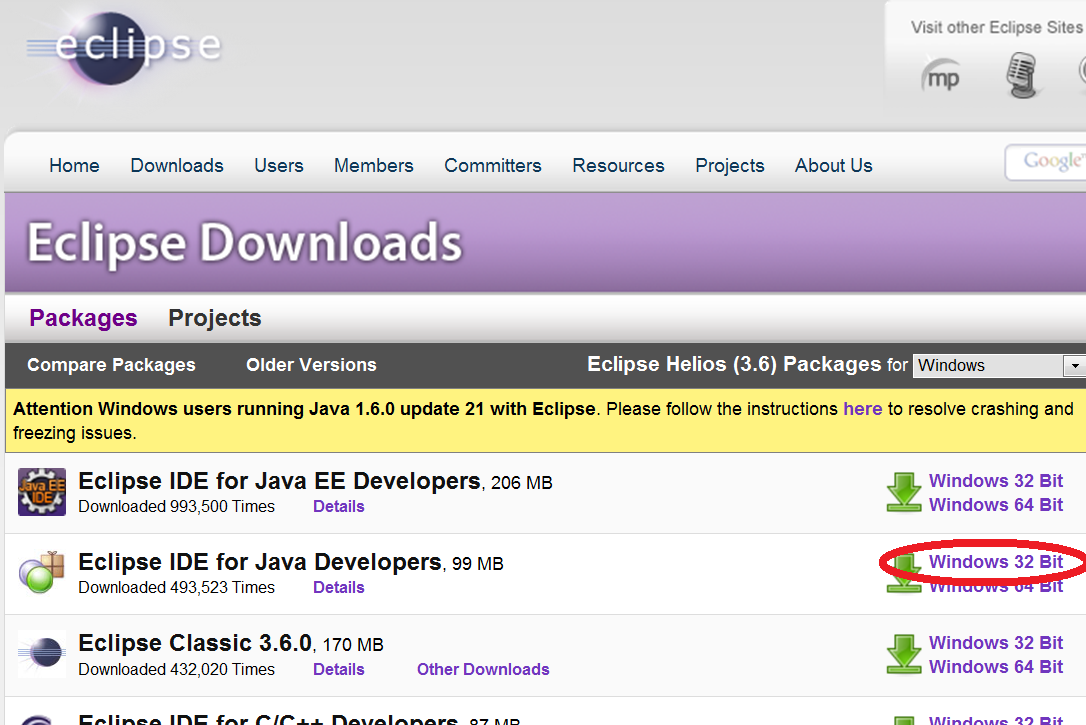1086x725 pixels.
Task: Open the Windows platform dropdown
Action: pyautogui.click(x=999, y=365)
